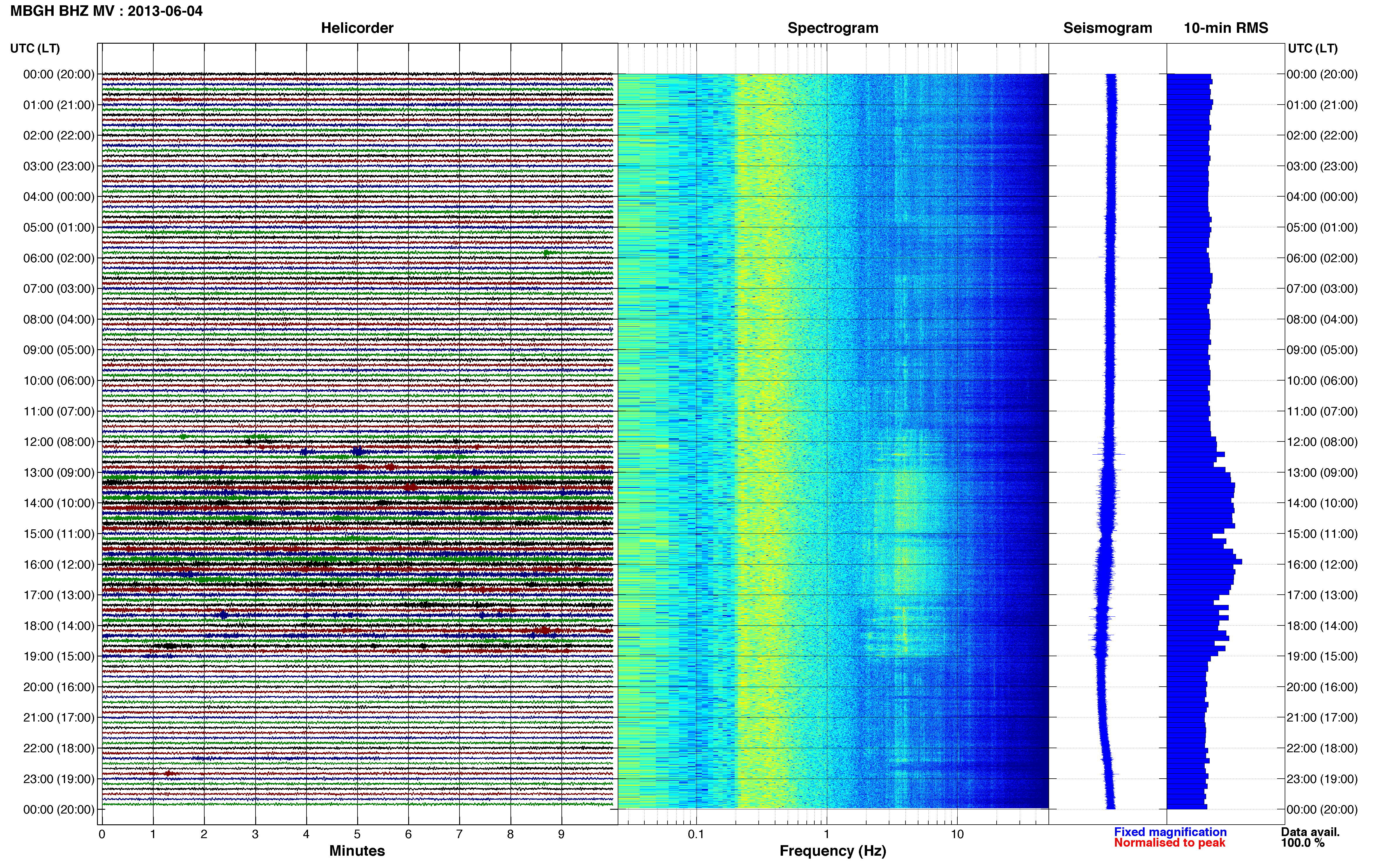Click right time label '14:00 (10:00)'

(1322, 504)
